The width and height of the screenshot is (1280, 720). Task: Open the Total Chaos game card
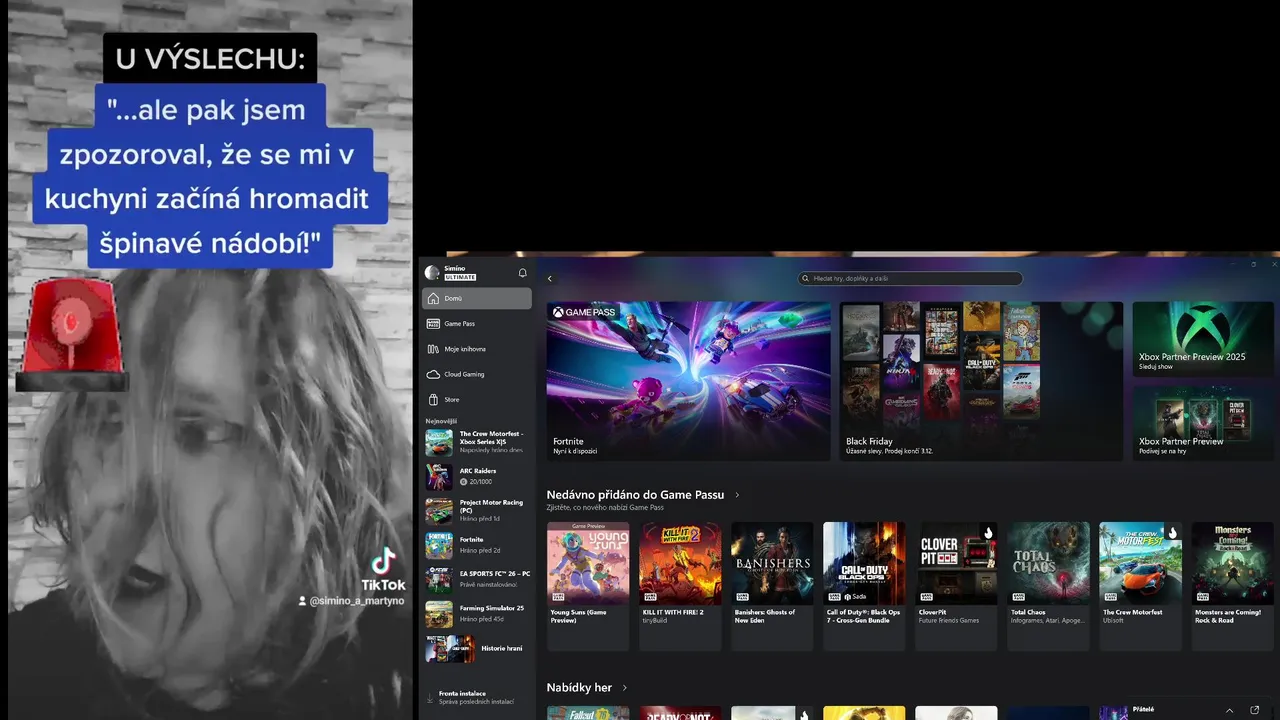1048,586
